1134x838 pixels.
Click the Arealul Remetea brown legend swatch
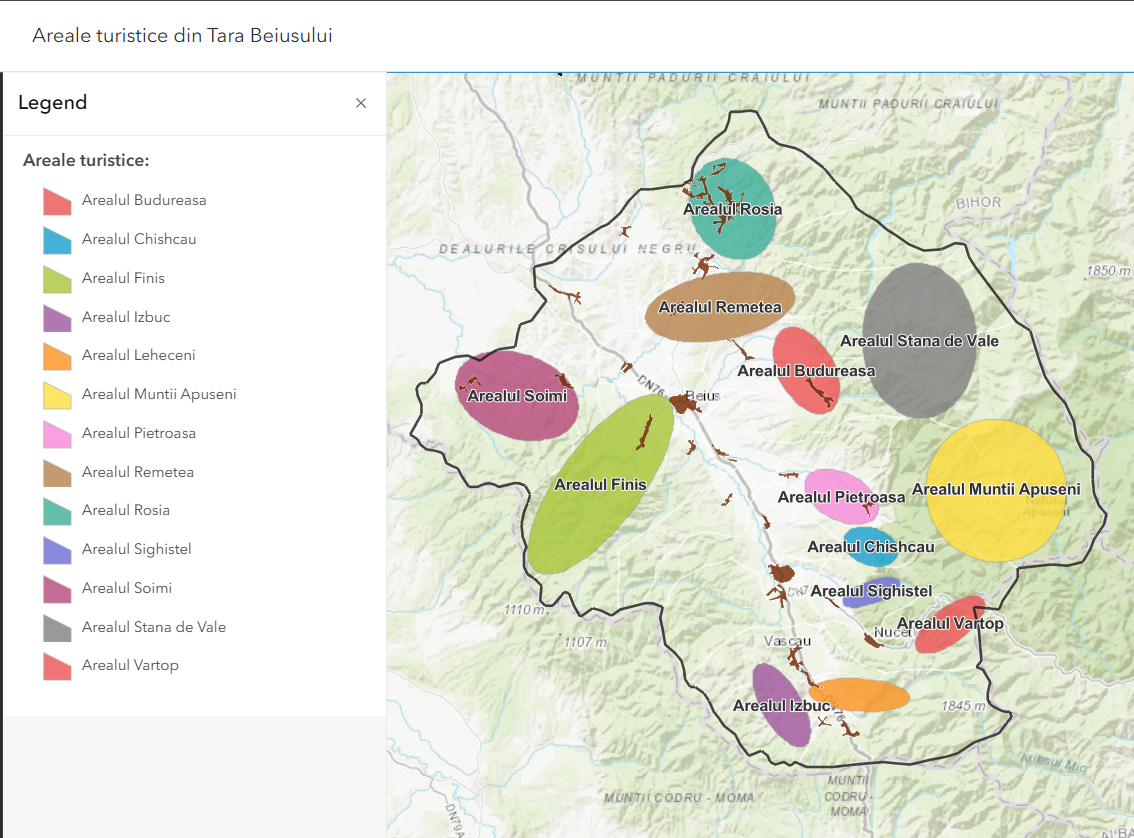point(57,473)
